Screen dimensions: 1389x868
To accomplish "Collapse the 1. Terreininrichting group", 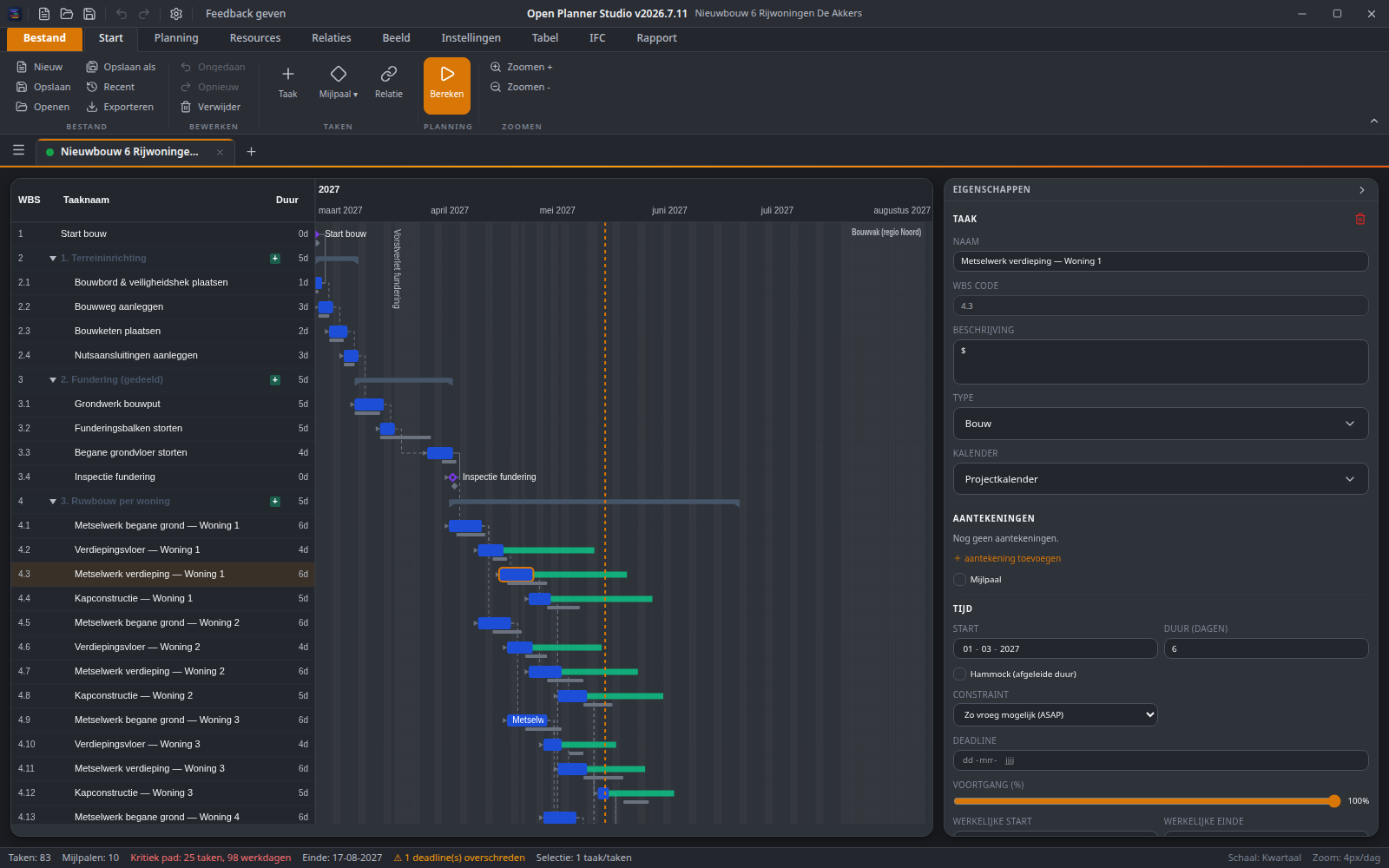I will (x=53, y=259).
